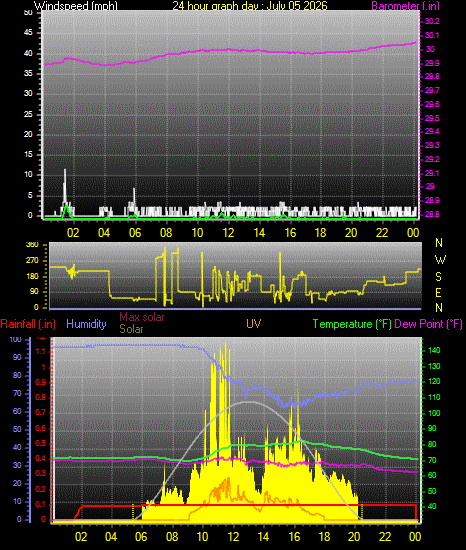Click the 0.9 rainfall scale value

coord(41,382)
